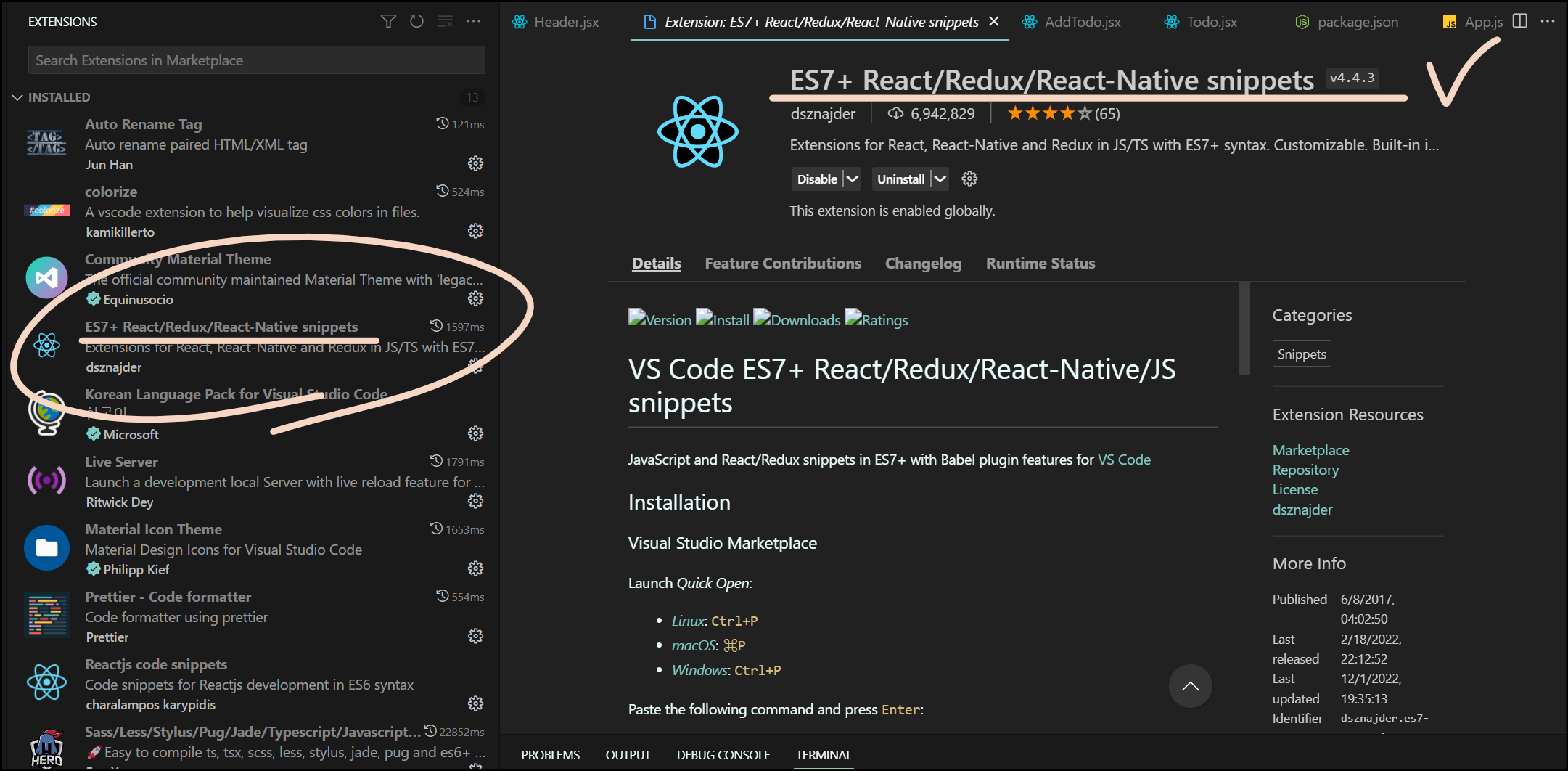Click the Auto Rename Tag extension icon
This screenshot has height=771, width=1568.
(46, 142)
